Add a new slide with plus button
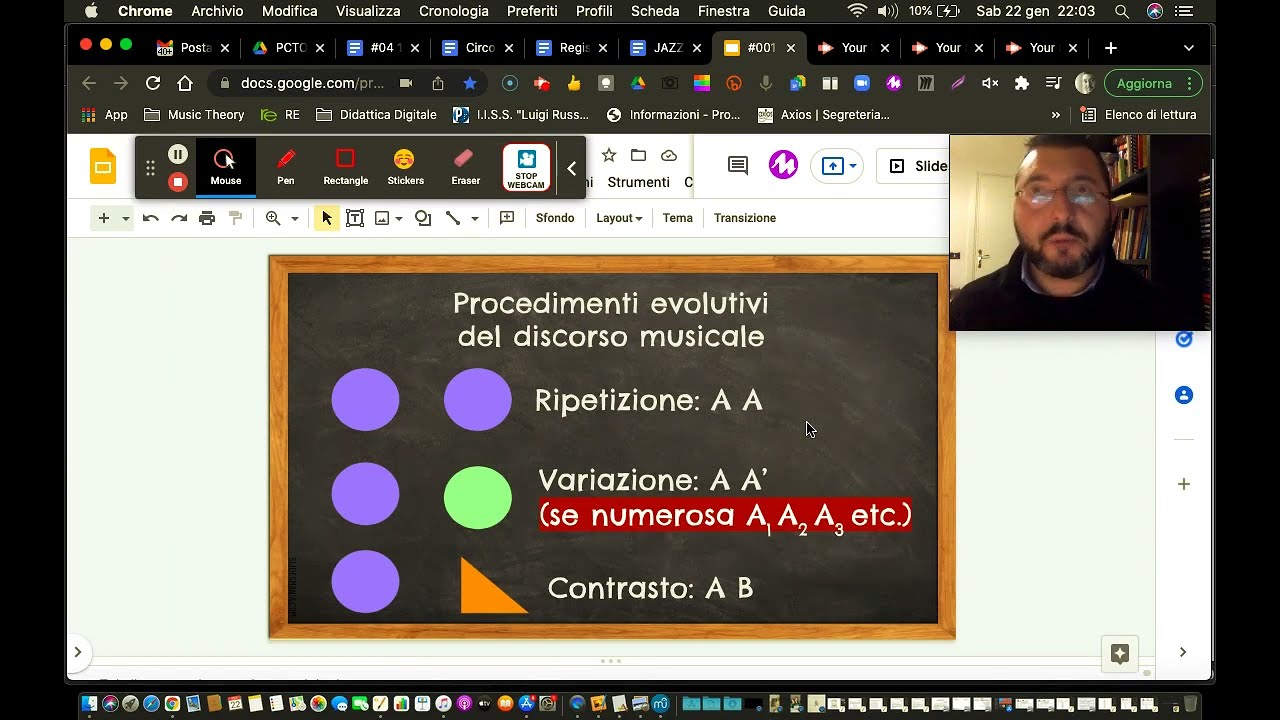Viewport: 1280px width, 720px height. [103, 218]
